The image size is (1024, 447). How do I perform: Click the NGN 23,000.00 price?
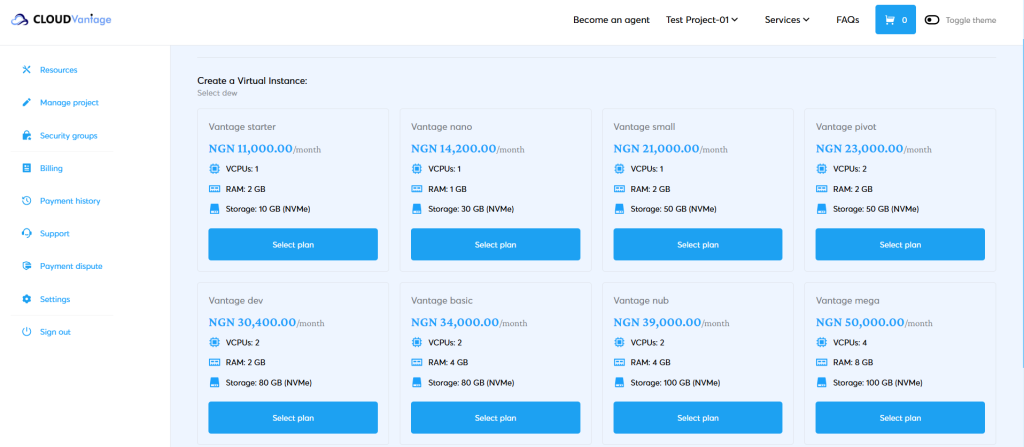pos(859,148)
